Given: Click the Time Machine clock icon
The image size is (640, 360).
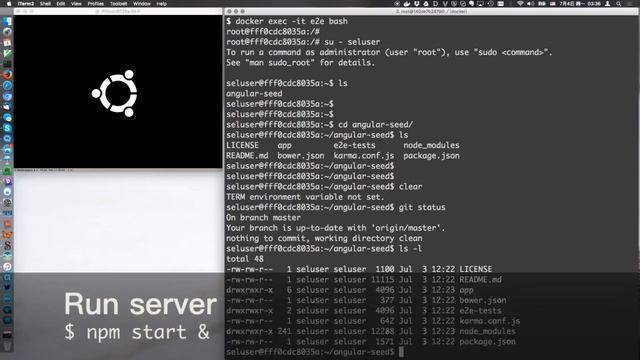Looking at the screenshot, I should click(x=491, y=4).
